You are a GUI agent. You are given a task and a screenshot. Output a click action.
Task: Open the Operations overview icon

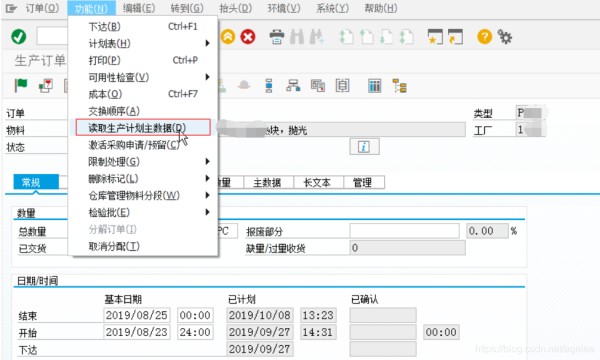point(269,86)
